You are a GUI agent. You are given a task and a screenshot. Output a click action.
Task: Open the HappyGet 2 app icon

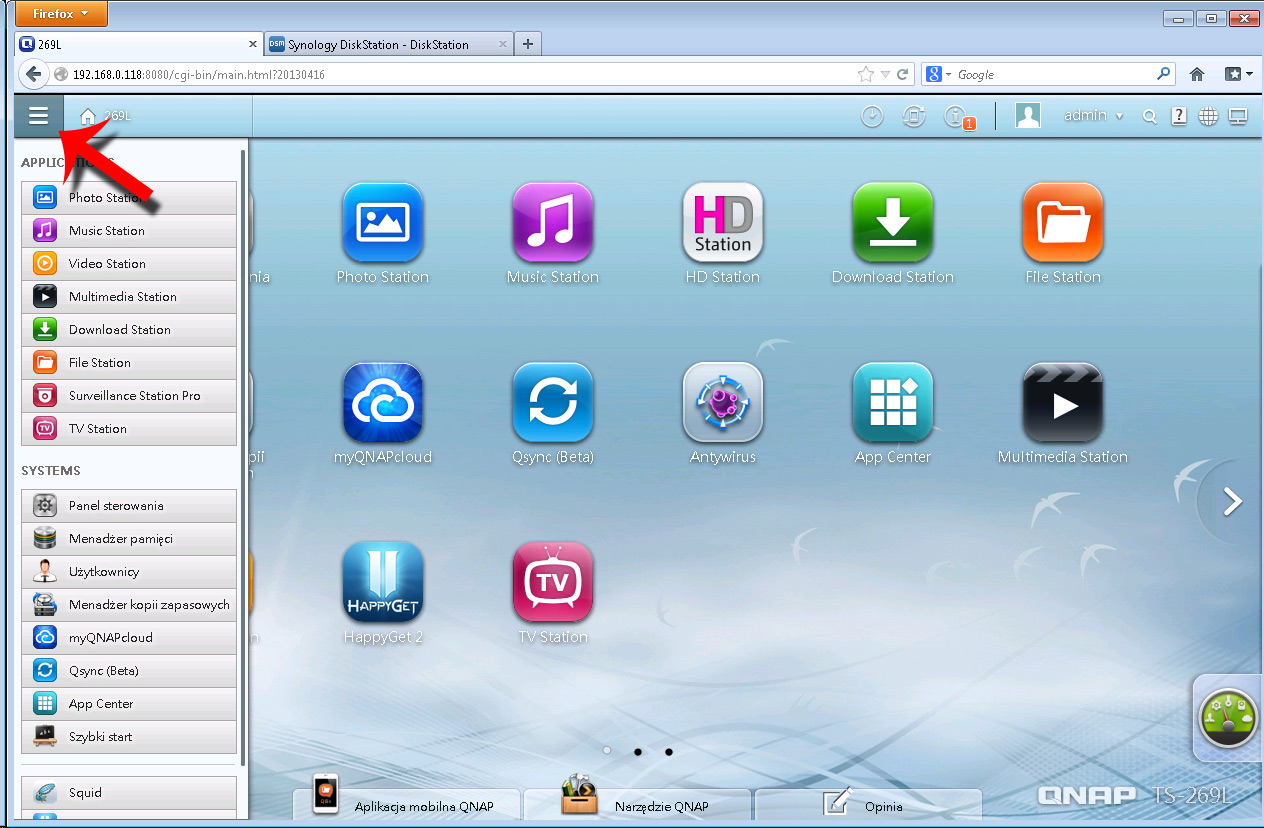[x=382, y=583]
